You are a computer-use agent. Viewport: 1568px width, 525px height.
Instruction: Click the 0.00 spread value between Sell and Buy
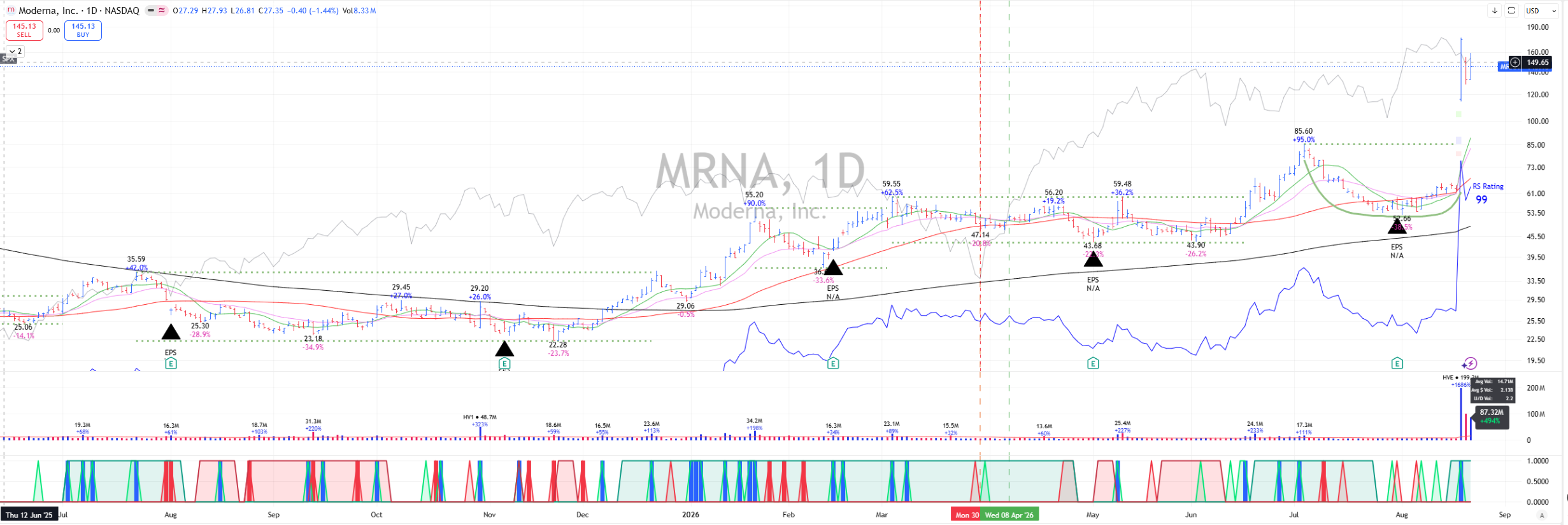53,30
